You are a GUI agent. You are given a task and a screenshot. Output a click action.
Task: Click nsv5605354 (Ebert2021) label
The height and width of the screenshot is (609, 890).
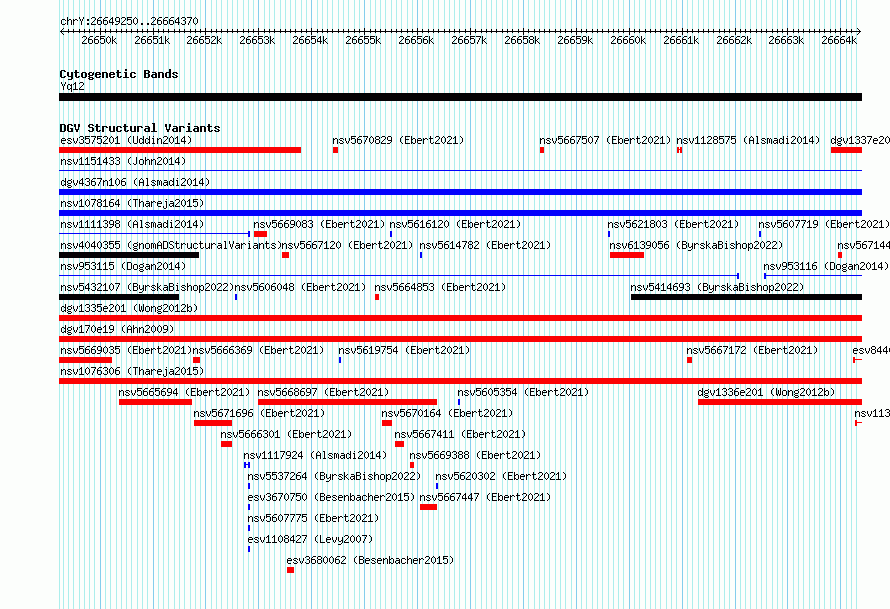pyautogui.click(x=523, y=392)
